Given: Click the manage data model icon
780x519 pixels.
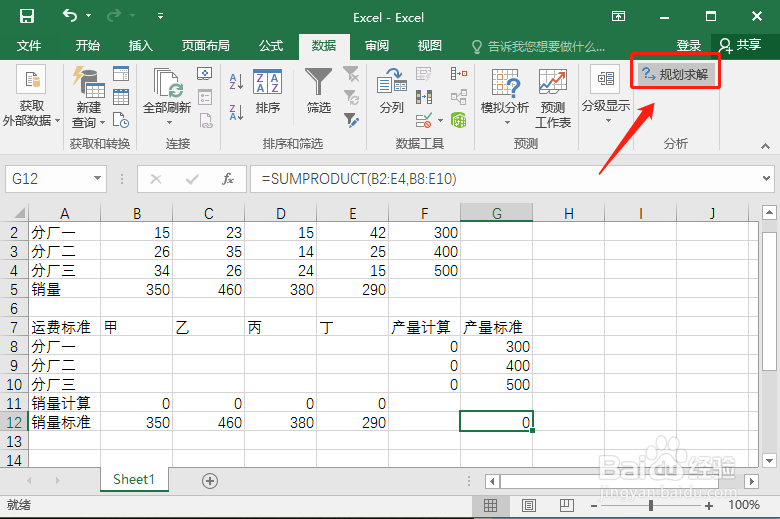Looking at the screenshot, I should pyautogui.click(x=459, y=120).
